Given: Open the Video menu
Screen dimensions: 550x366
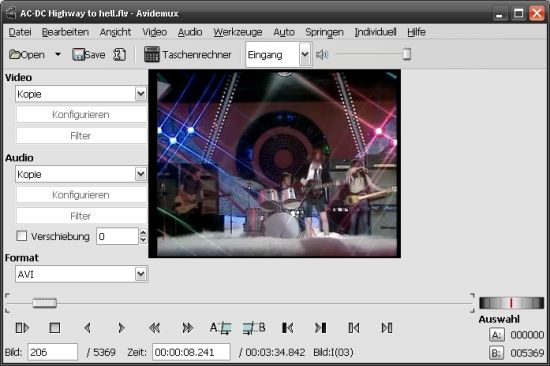Looking at the screenshot, I should (x=155, y=32).
